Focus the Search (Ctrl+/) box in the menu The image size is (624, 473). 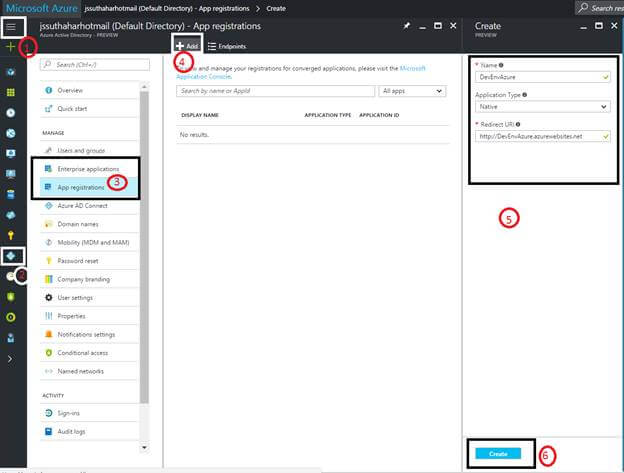coord(95,64)
